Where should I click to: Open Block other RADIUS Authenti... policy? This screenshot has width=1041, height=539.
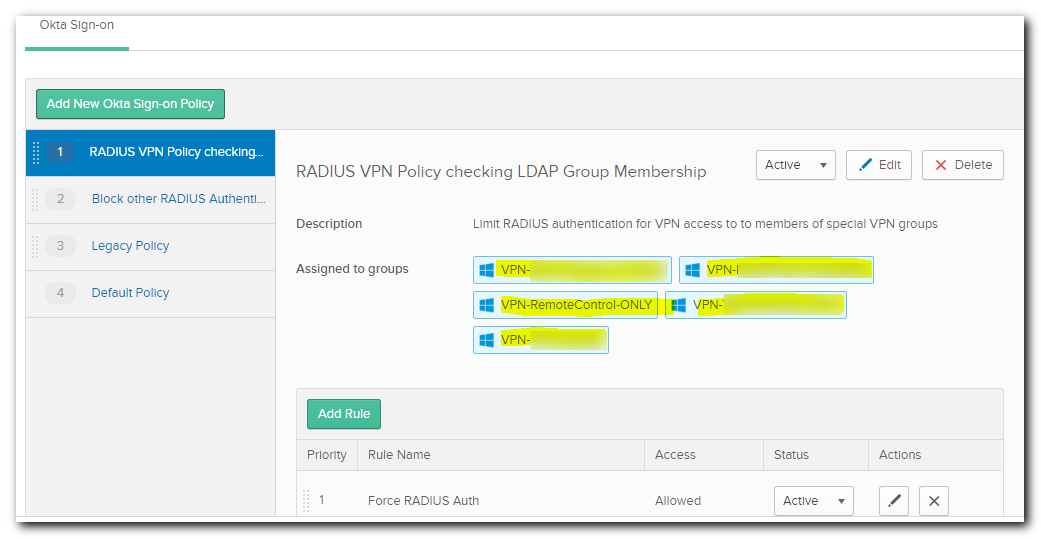179,199
